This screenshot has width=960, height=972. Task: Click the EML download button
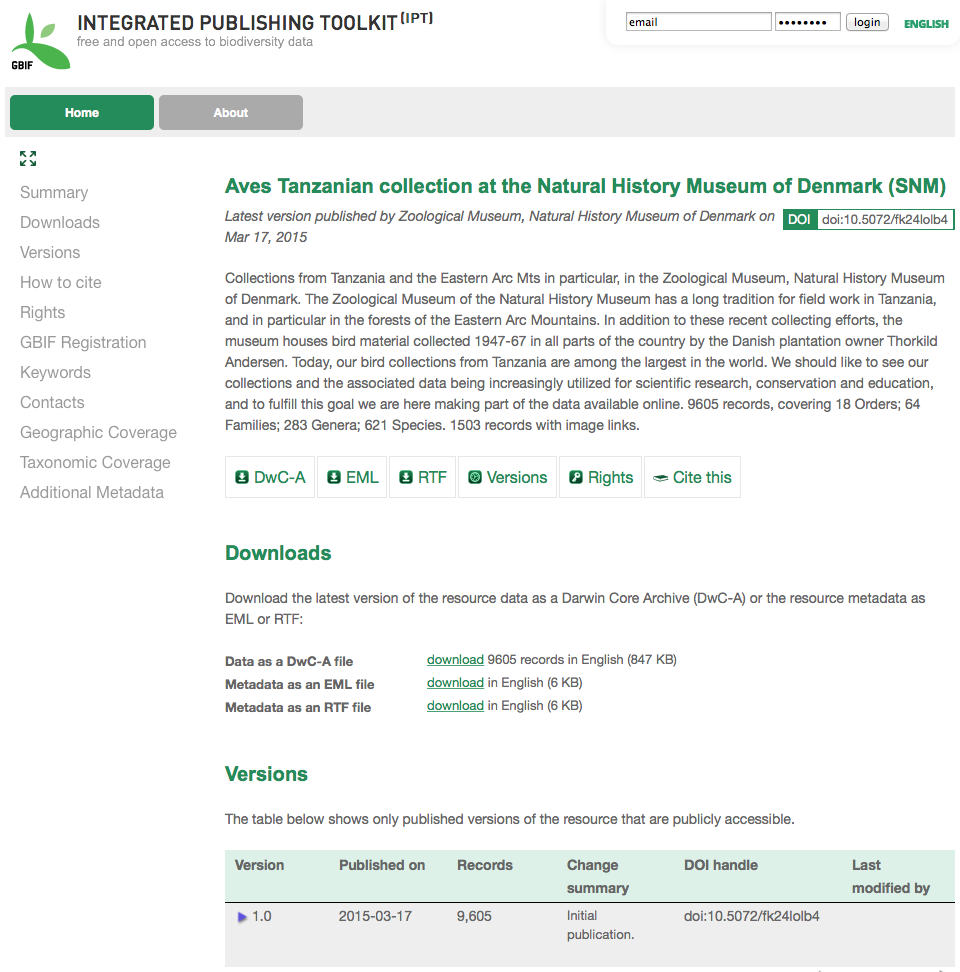pos(352,477)
